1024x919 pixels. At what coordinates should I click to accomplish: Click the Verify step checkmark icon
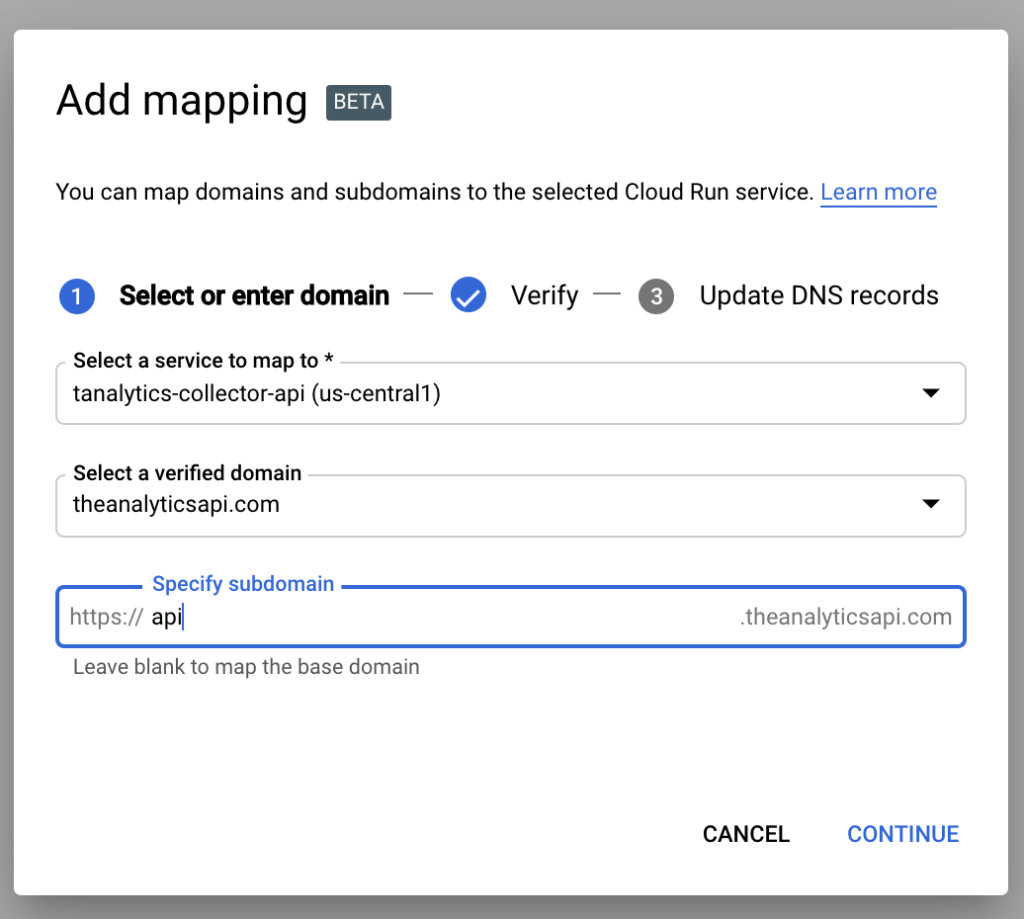[x=468, y=296]
